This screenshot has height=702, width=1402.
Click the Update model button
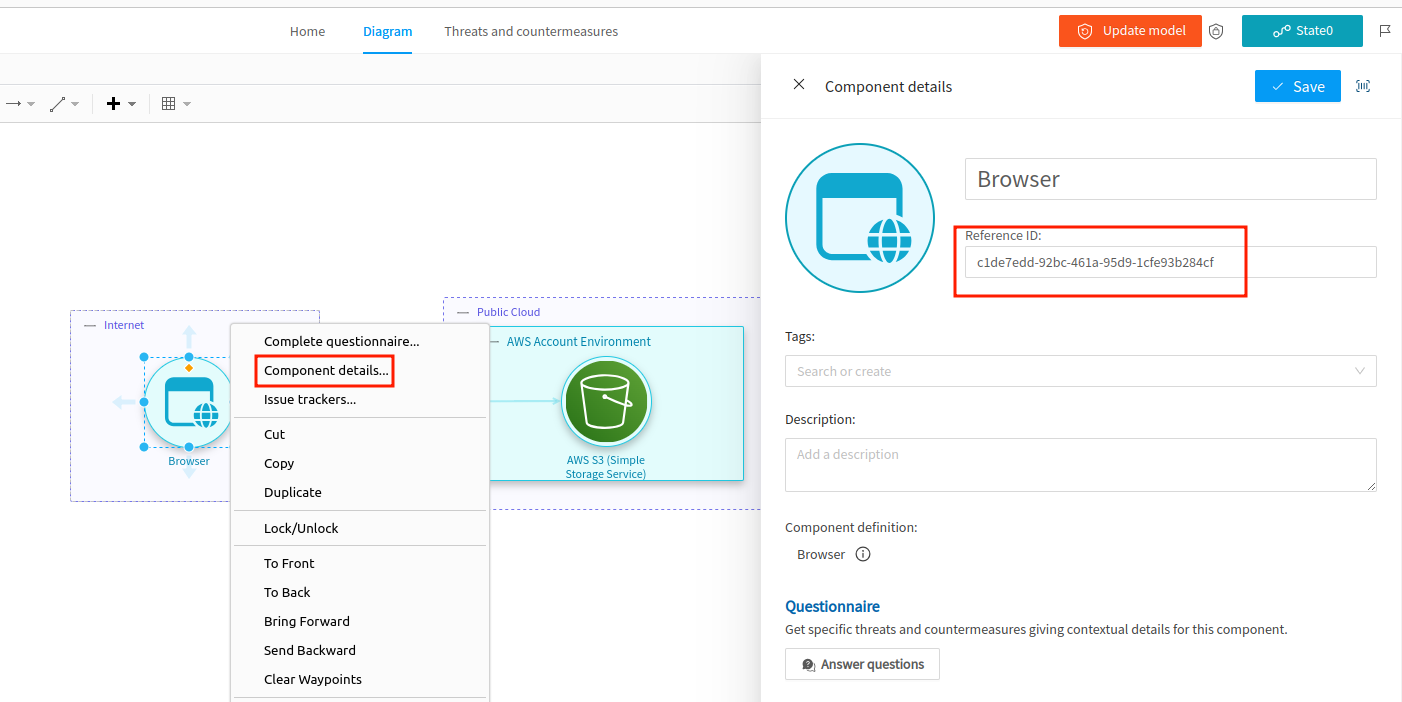coord(1130,31)
